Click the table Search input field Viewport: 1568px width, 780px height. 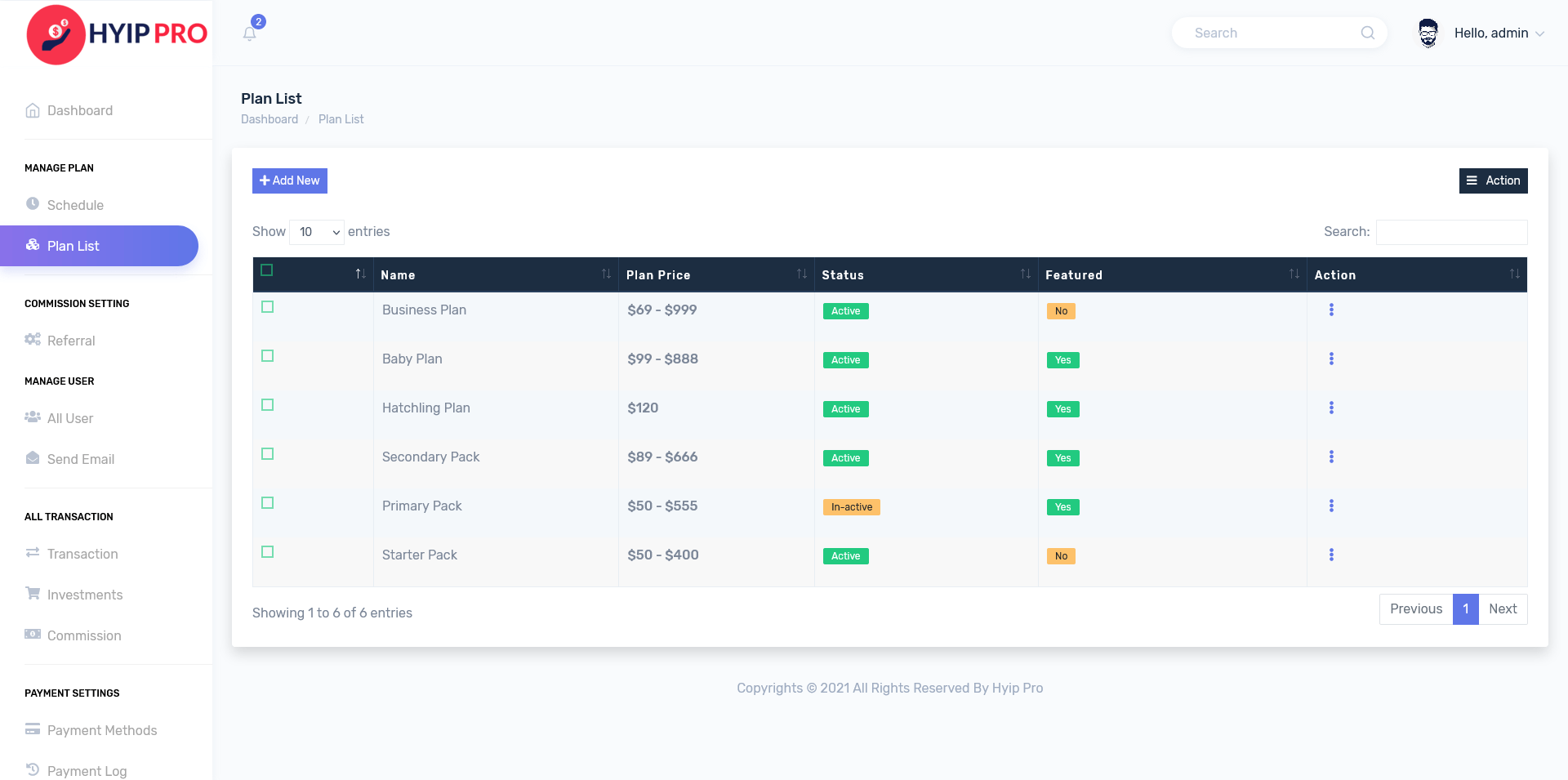coord(1451,232)
